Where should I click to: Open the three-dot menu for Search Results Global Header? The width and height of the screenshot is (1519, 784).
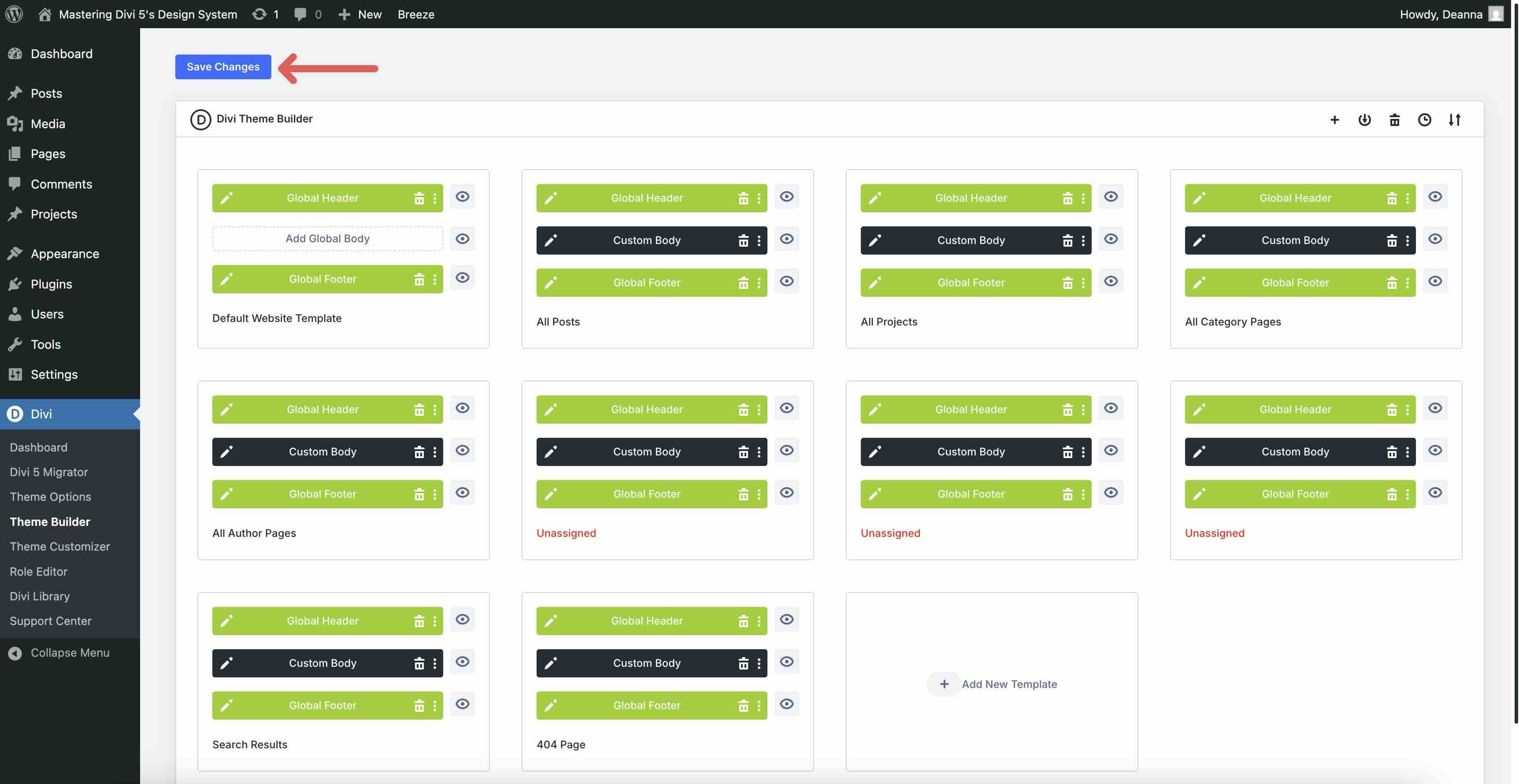(435, 620)
